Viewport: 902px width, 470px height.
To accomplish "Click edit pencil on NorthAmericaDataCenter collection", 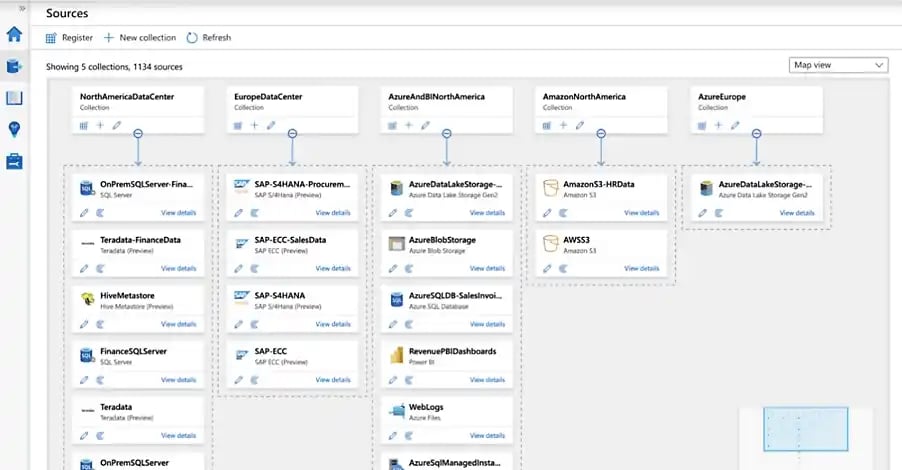I will click(117, 125).
